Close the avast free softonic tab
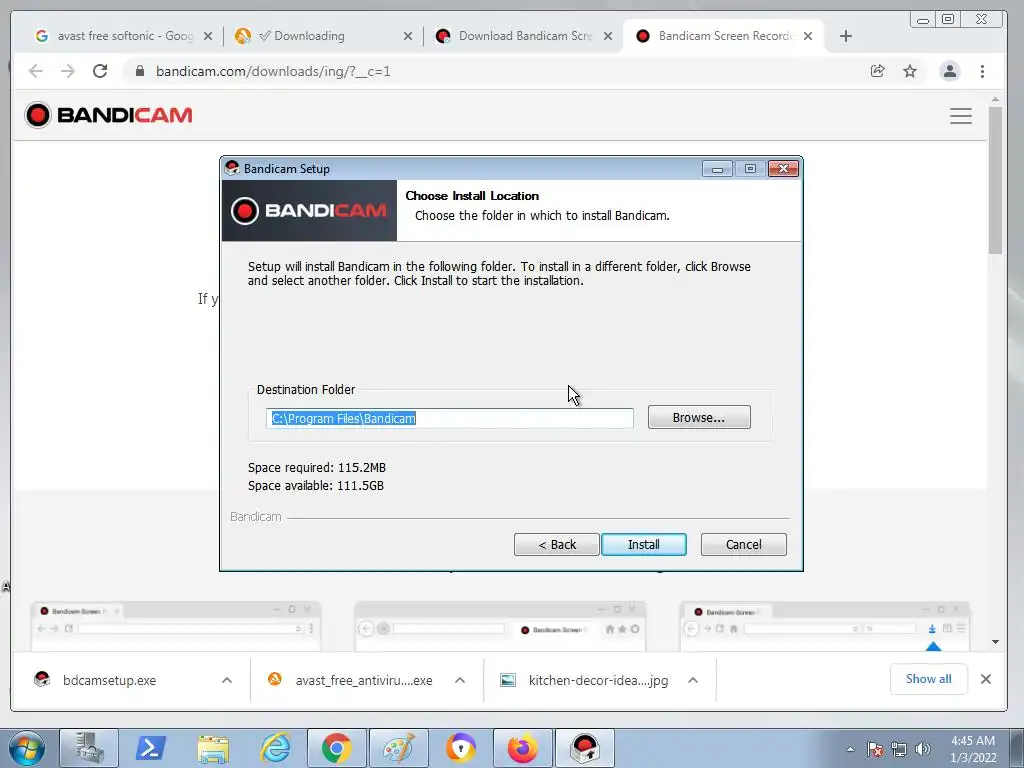 (x=208, y=36)
